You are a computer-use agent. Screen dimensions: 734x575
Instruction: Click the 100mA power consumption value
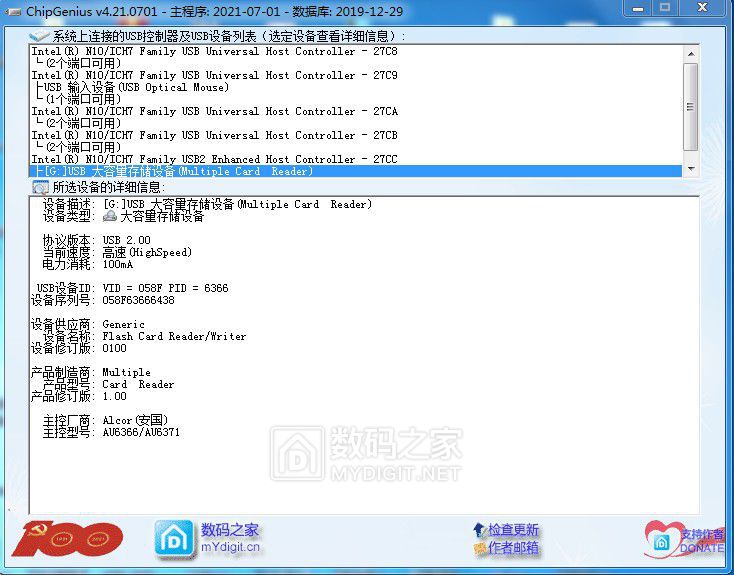117,264
